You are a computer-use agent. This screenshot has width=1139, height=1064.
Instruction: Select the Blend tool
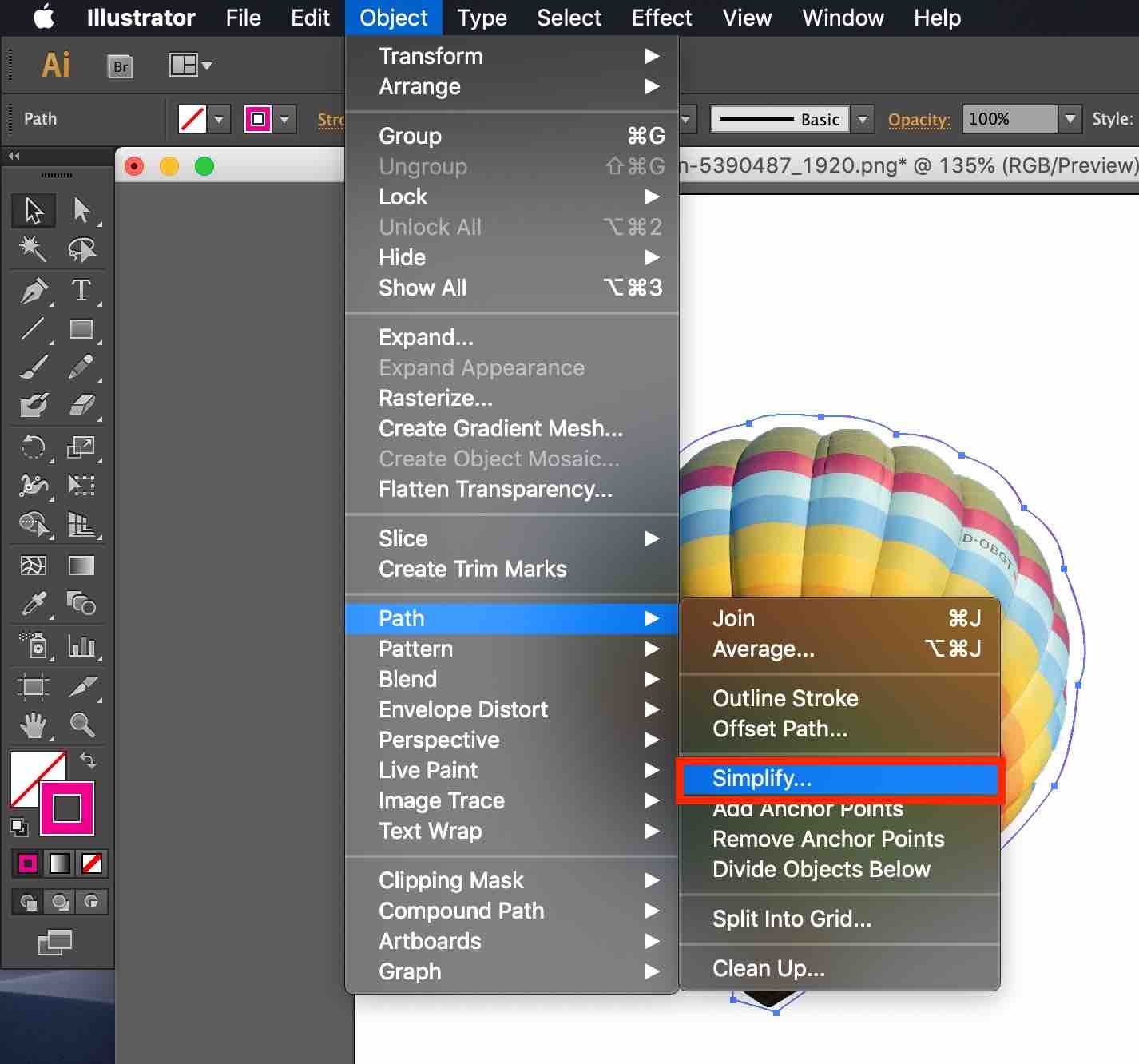(x=81, y=604)
